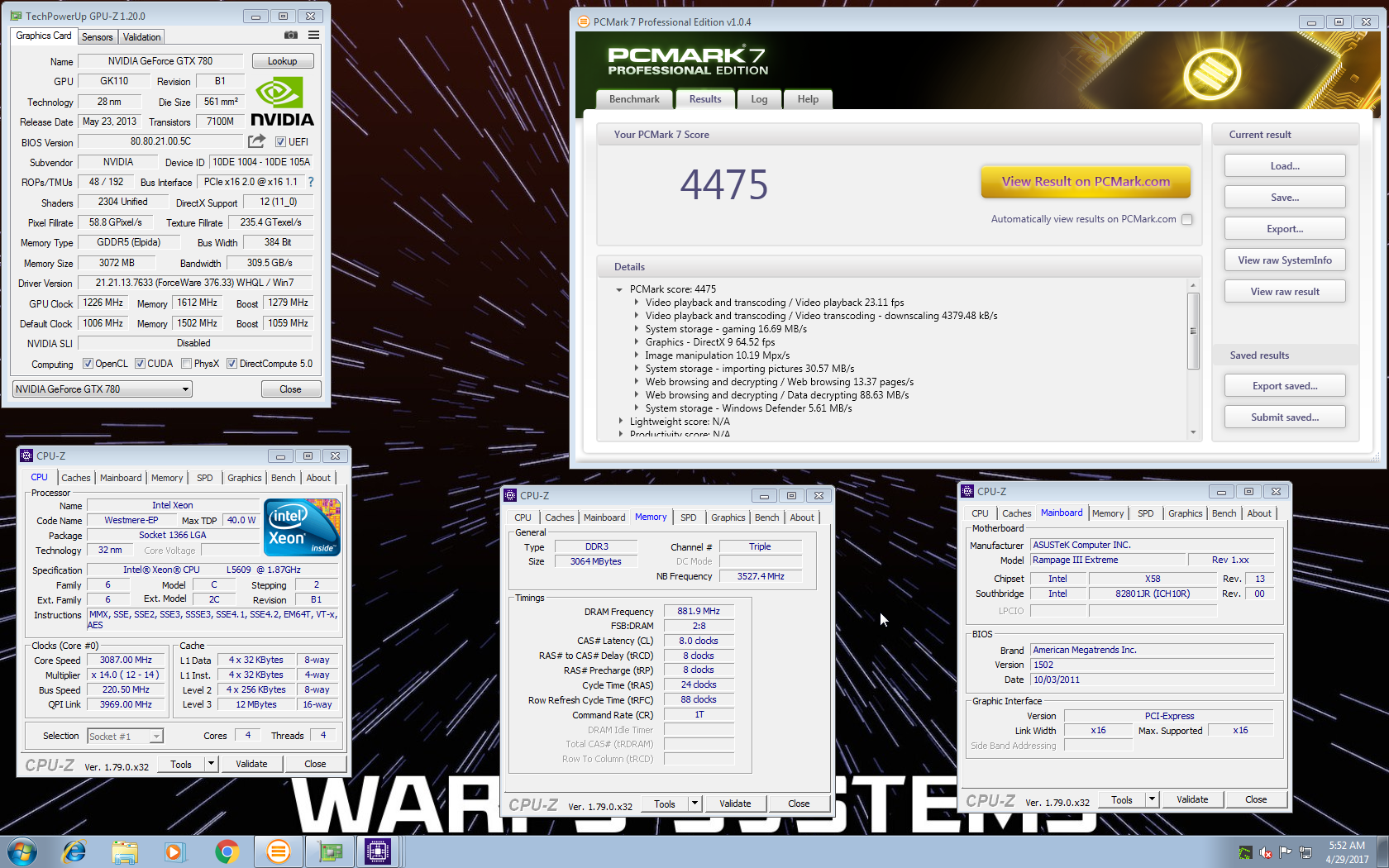Click the taskbar clock showing 5:52 AM
Screen dimensions: 1389x868
pyautogui.click(x=1347, y=852)
